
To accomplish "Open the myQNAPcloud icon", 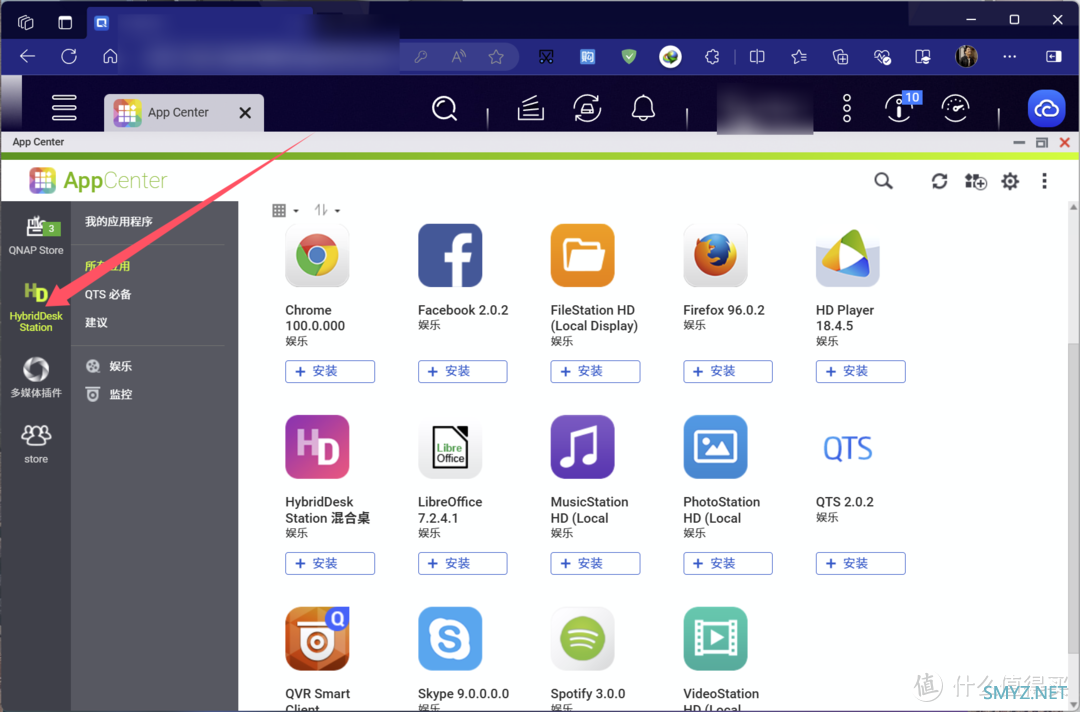I will tap(1046, 108).
